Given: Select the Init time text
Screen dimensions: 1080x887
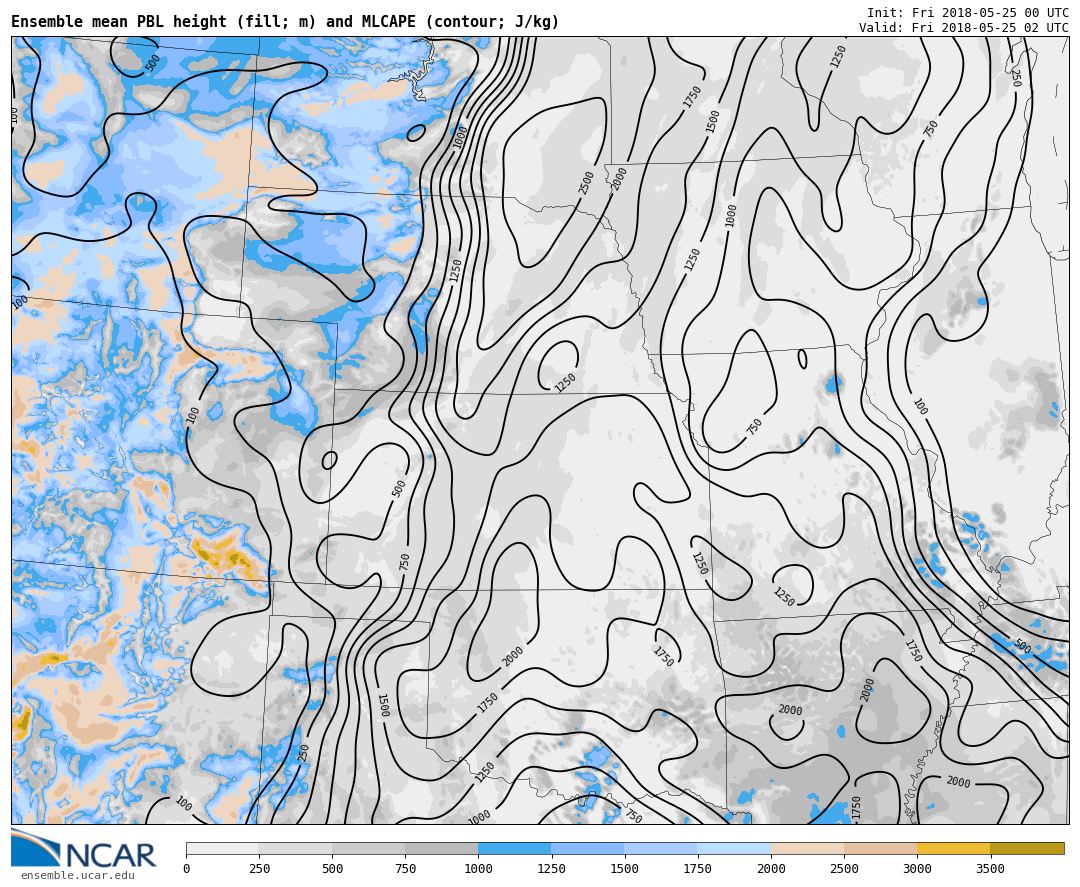Looking at the screenshot, I should pos(967,13).
